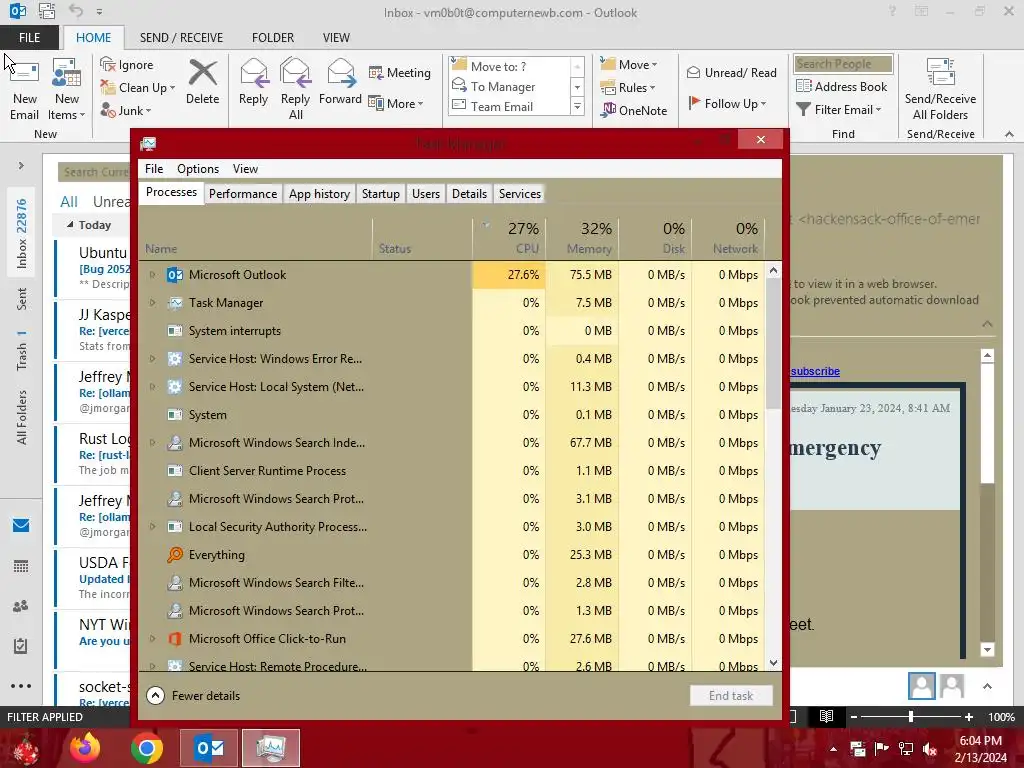Switch to the VIEW ribbon tab
The image size is (1024, 768).
[x=336, y=38]
